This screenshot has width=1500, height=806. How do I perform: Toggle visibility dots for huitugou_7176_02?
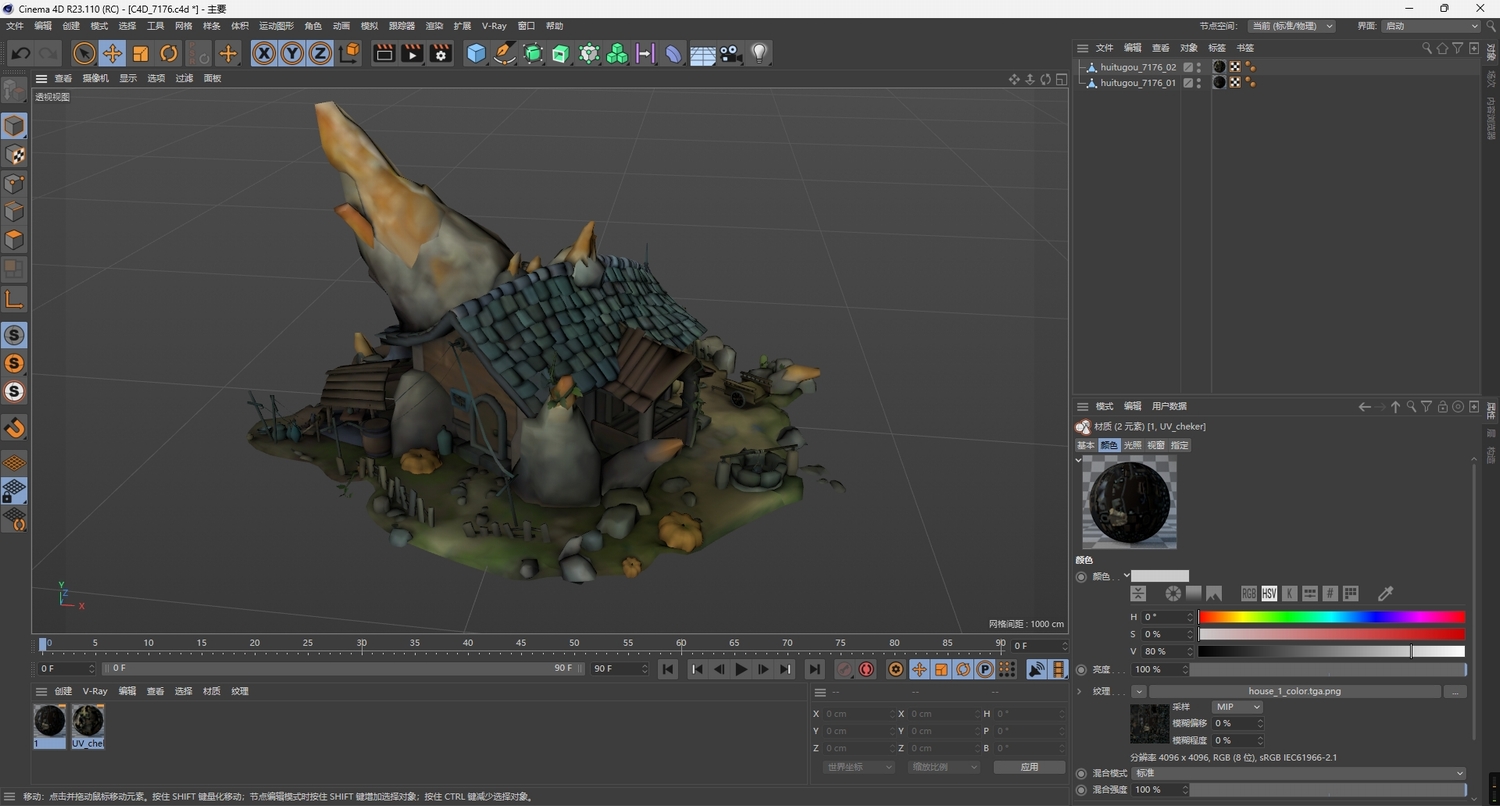(1199, 67)
